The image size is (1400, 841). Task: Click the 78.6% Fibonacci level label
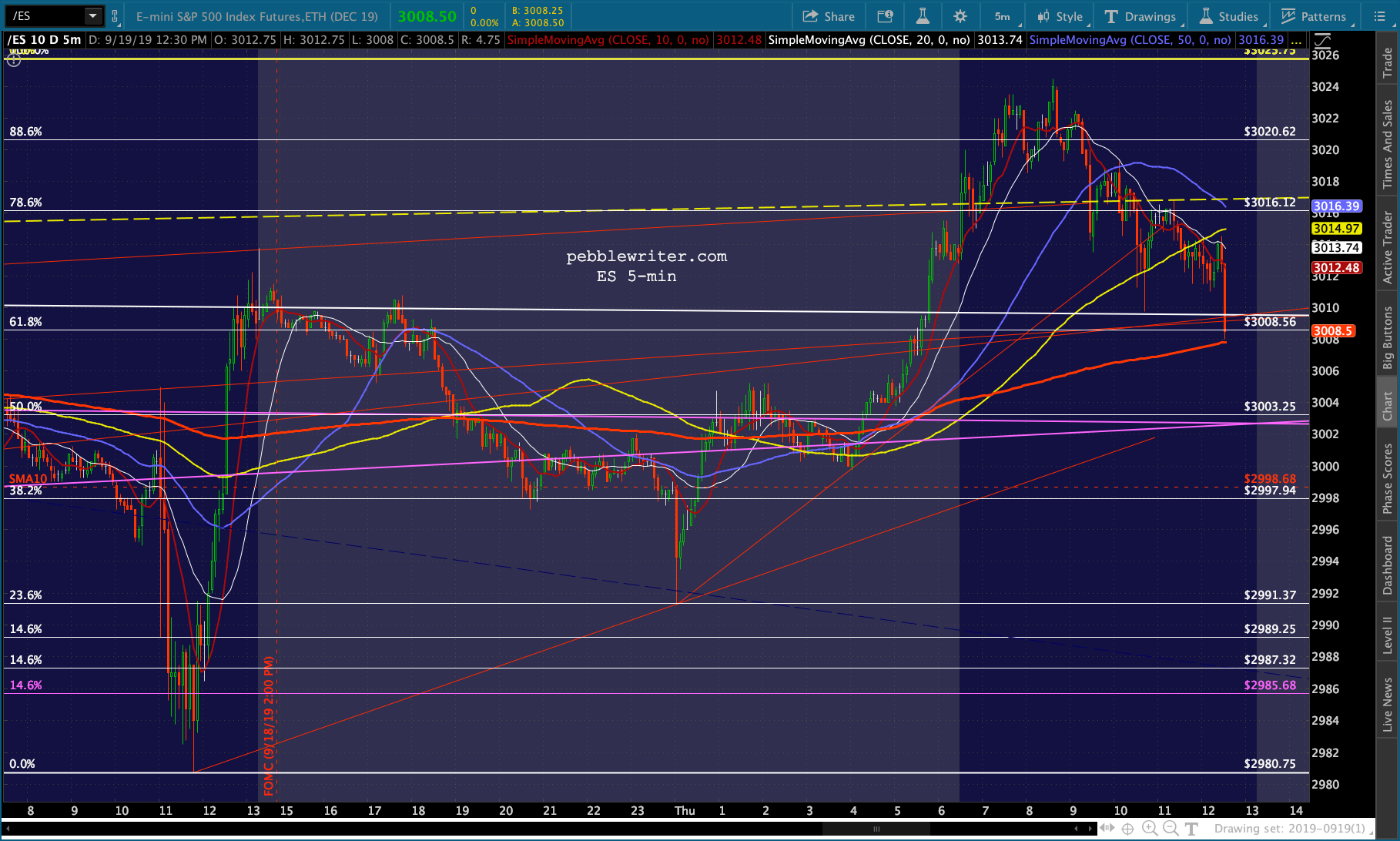click(x=25, y=203)
